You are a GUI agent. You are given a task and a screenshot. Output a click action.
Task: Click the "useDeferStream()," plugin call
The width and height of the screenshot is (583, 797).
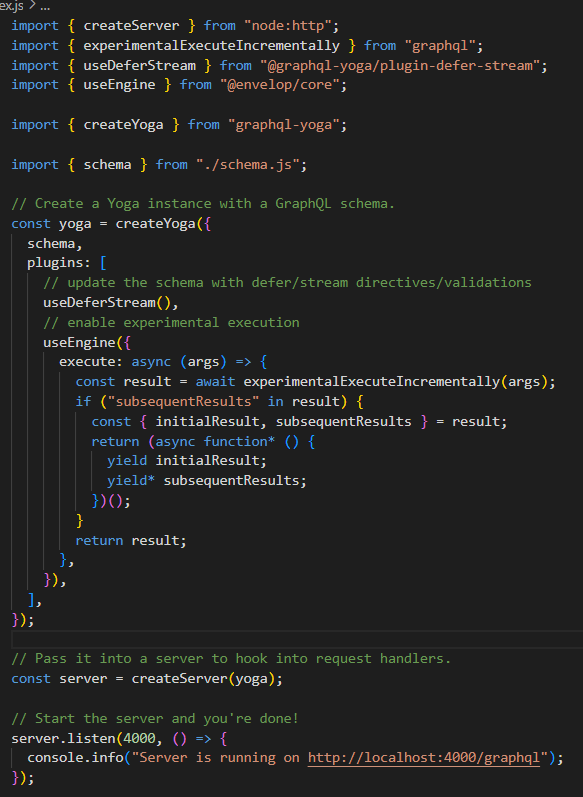111,302
